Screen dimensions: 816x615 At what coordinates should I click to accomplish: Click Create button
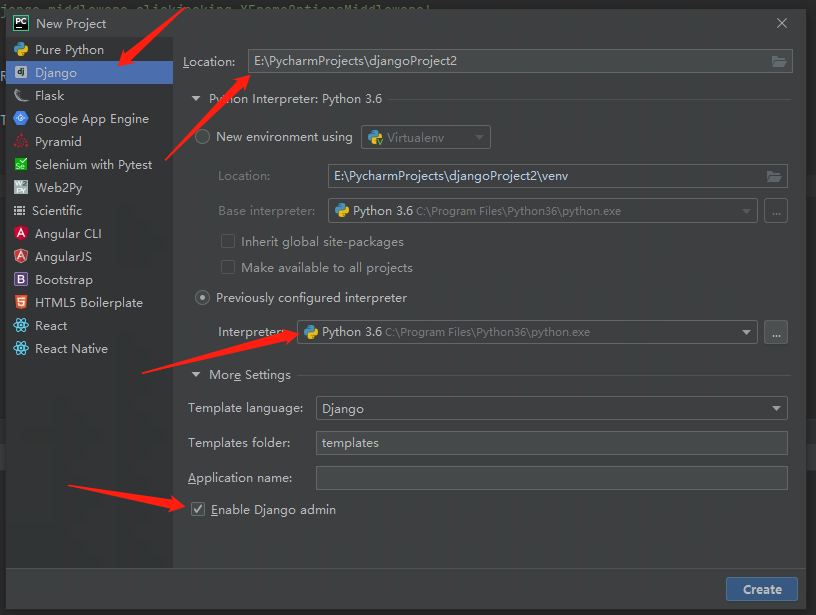coord(762,589)
